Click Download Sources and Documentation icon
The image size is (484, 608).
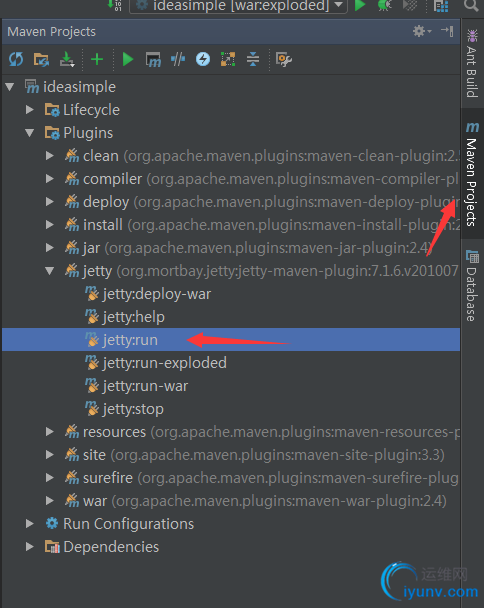click(x=67, y=59)
